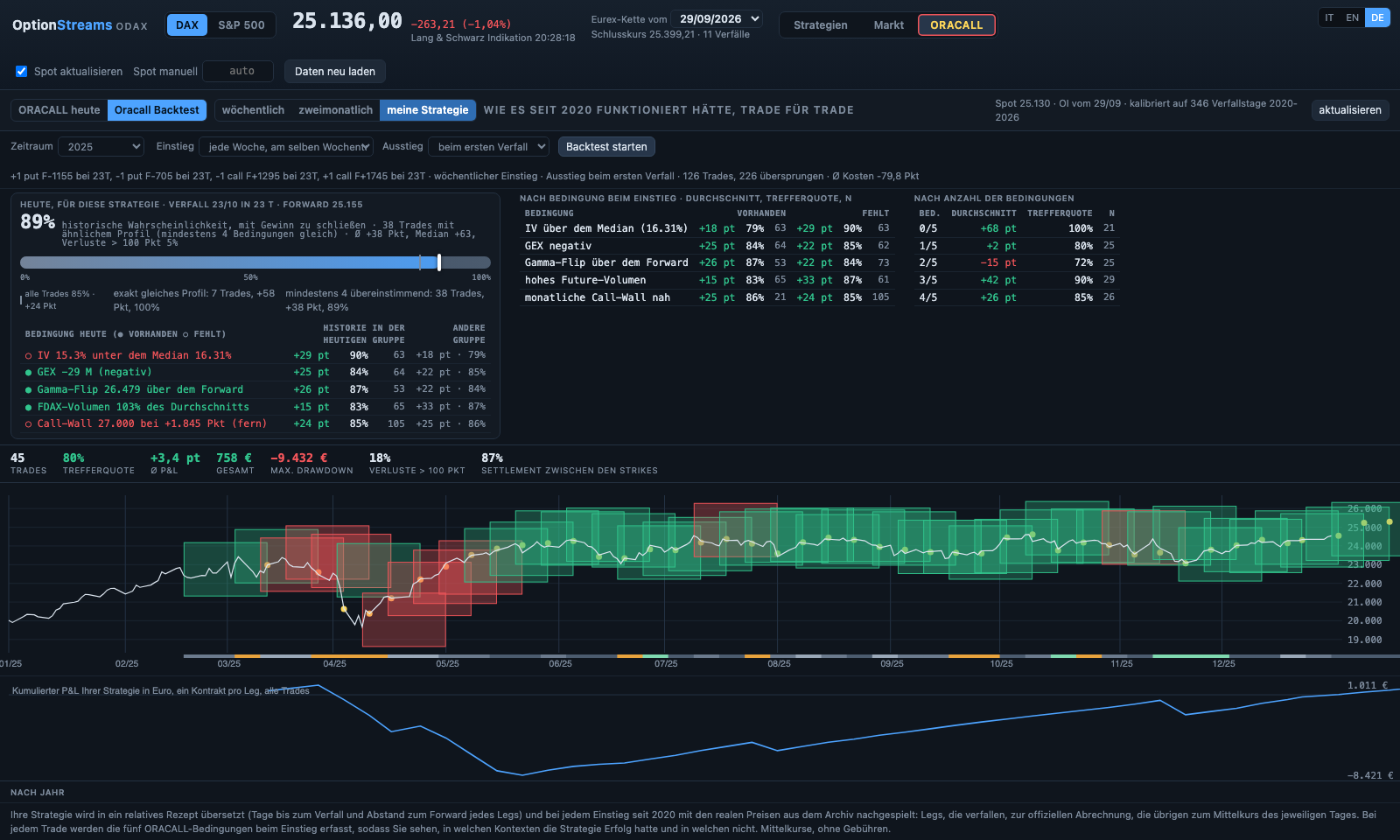
Task: Switch to Oracall Backtest view
Action: click(x=157, y=110)
